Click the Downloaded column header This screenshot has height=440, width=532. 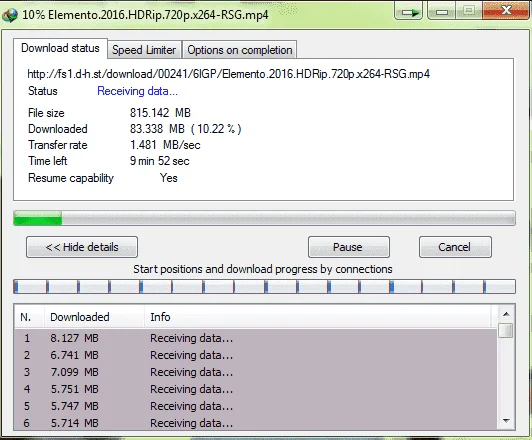[94, 317]
